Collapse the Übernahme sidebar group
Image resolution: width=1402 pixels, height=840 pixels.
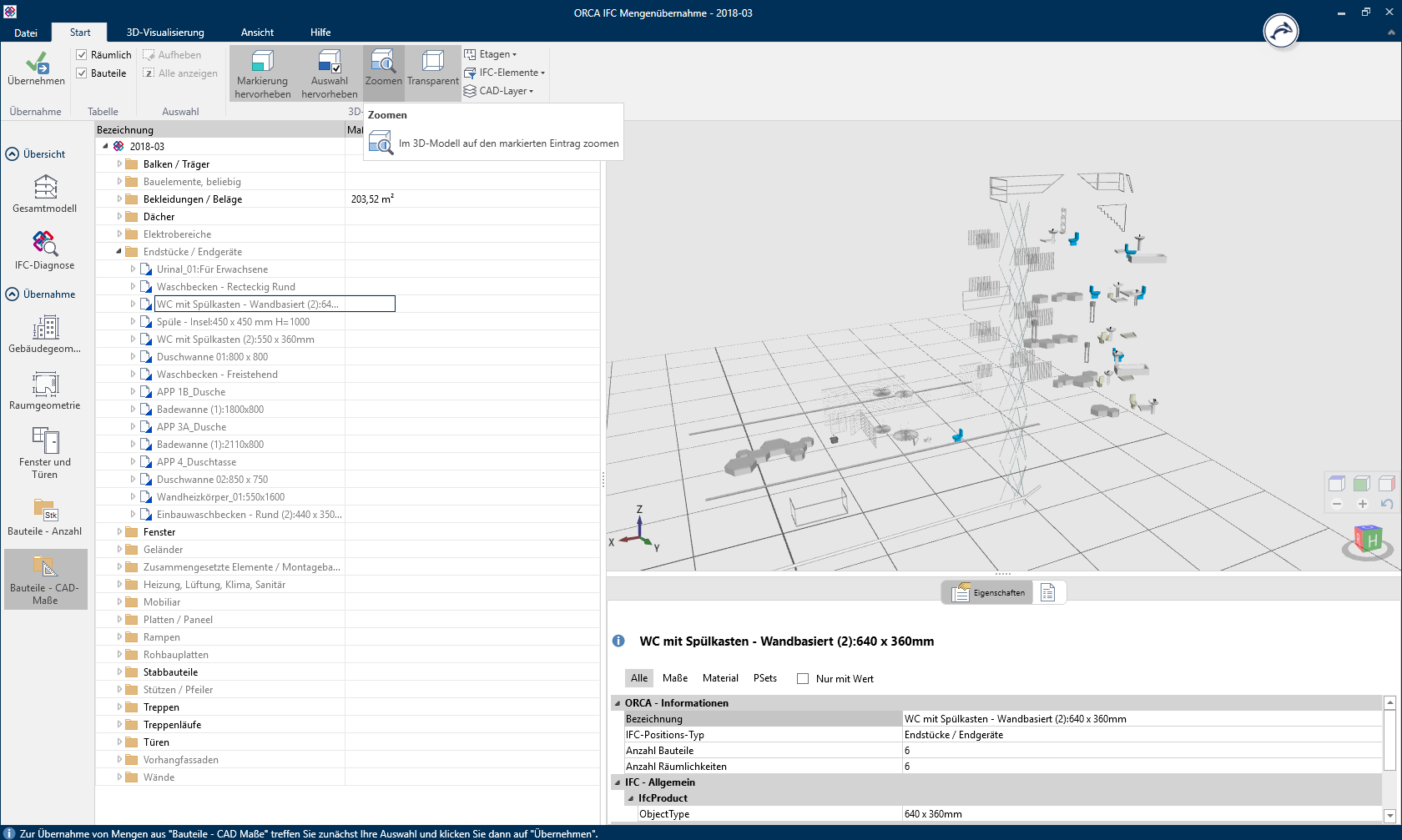pos(13,294)
